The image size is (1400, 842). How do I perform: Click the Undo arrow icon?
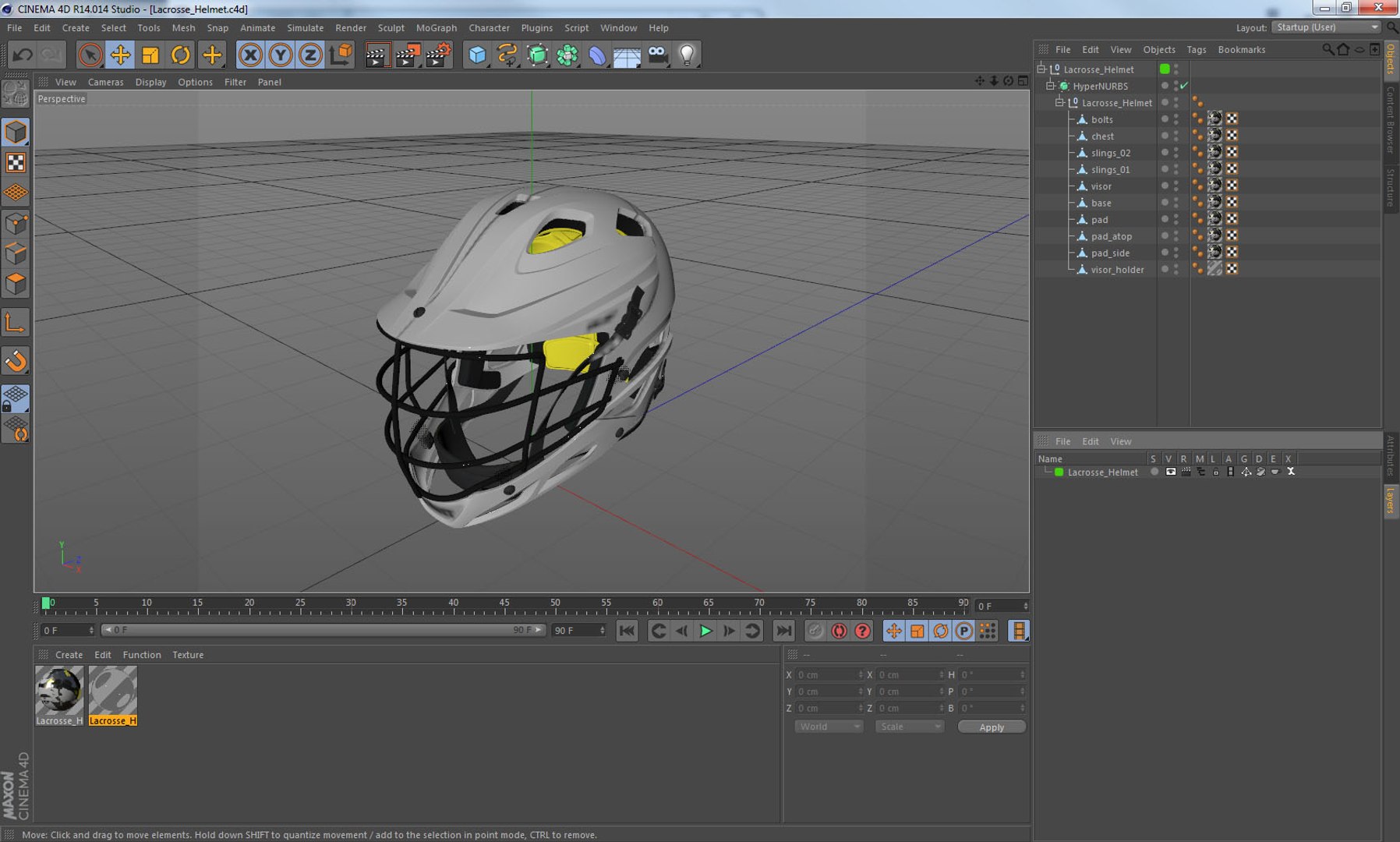pyautogui.click(x=23, y=55)
